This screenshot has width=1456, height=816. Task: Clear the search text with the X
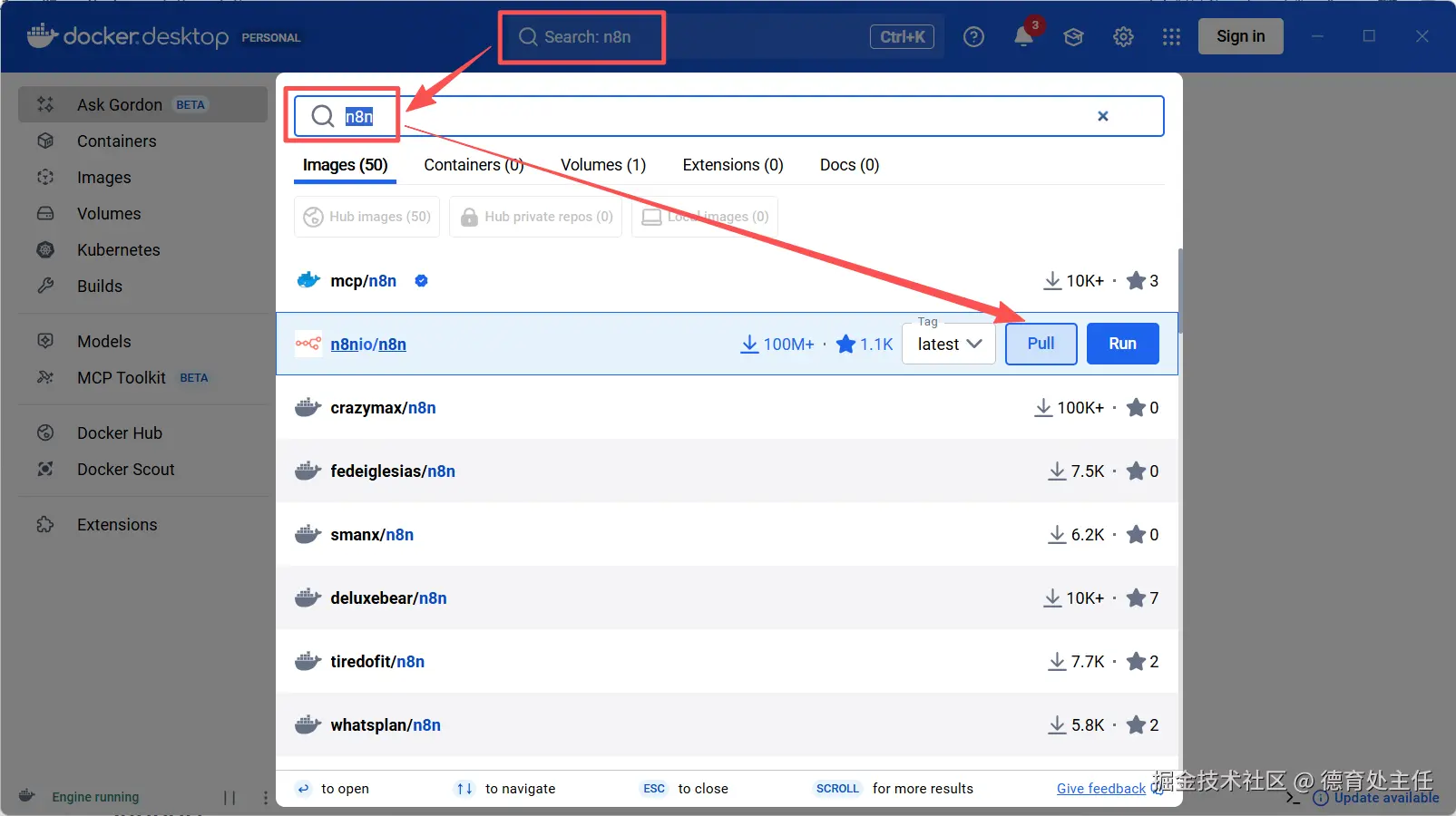[1103, 116]
